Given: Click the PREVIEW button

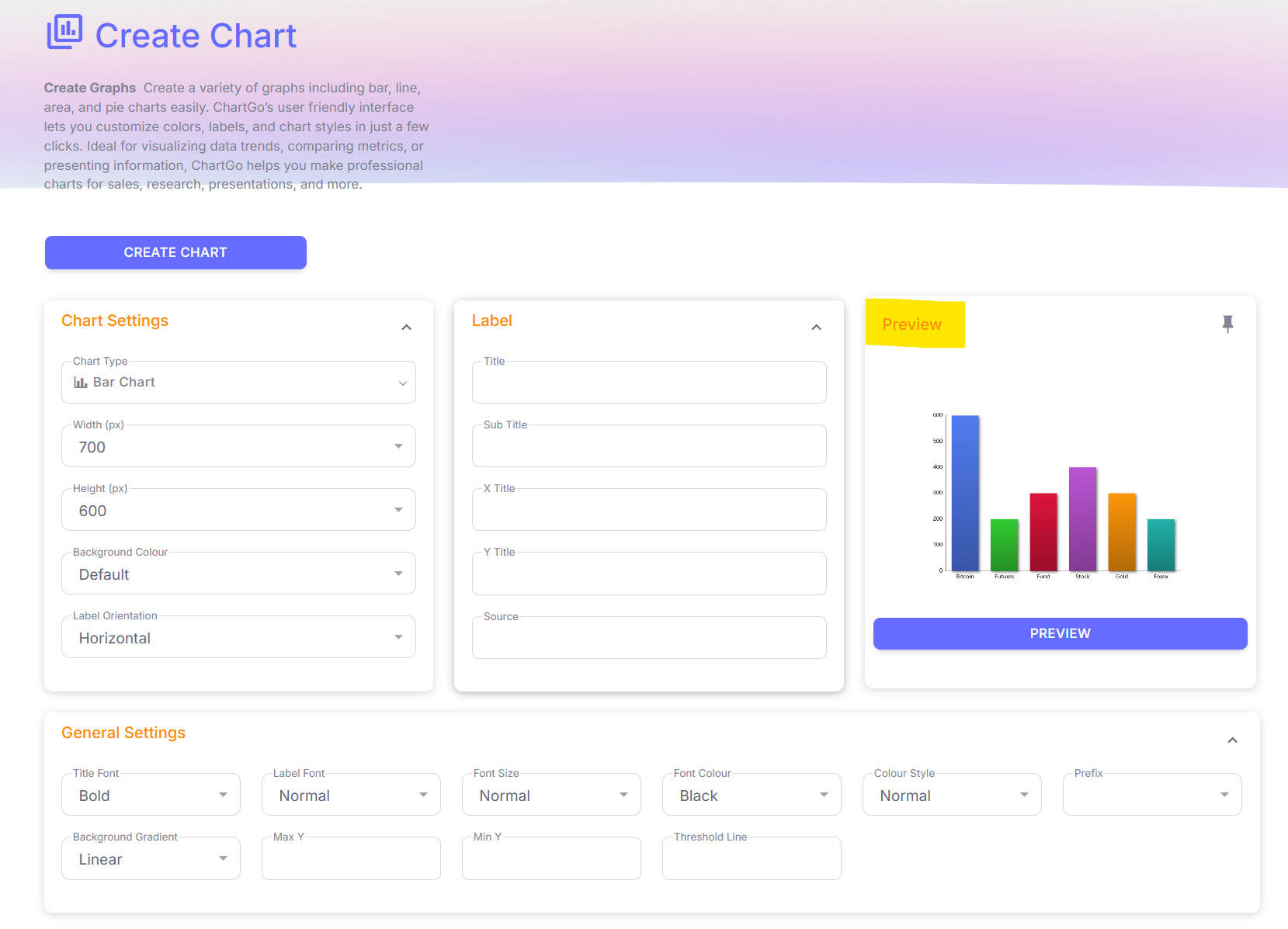Looking at the screenshot, I should 1060,633.
